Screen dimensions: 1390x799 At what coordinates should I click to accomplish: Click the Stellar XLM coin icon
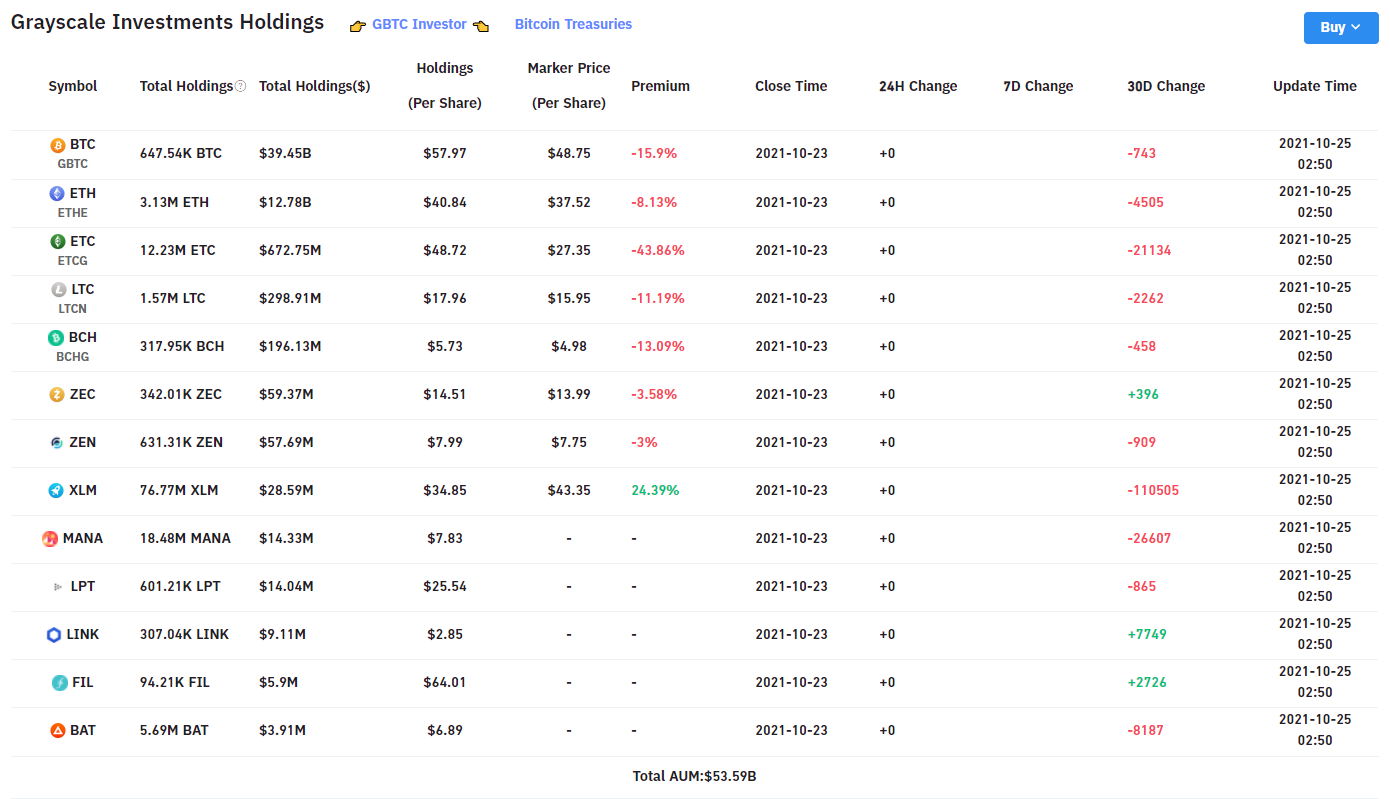tap(57, 490)
